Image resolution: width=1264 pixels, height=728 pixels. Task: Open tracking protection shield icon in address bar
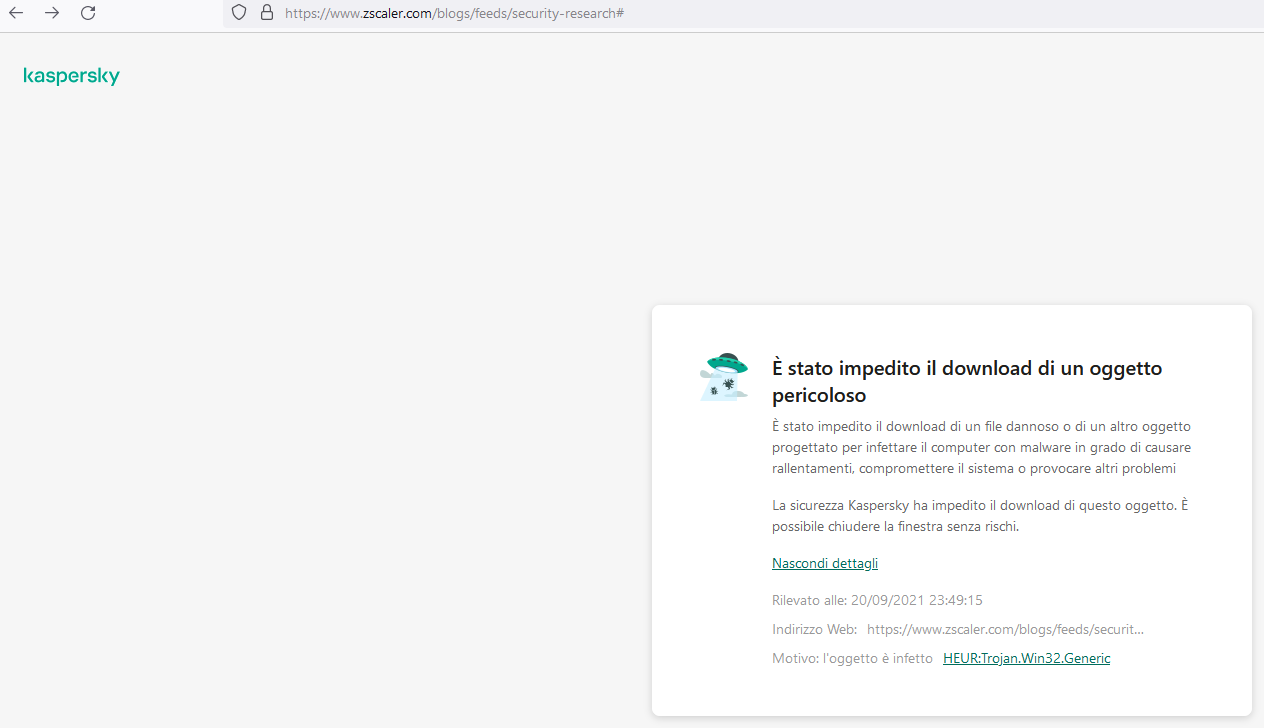(239, 13)
